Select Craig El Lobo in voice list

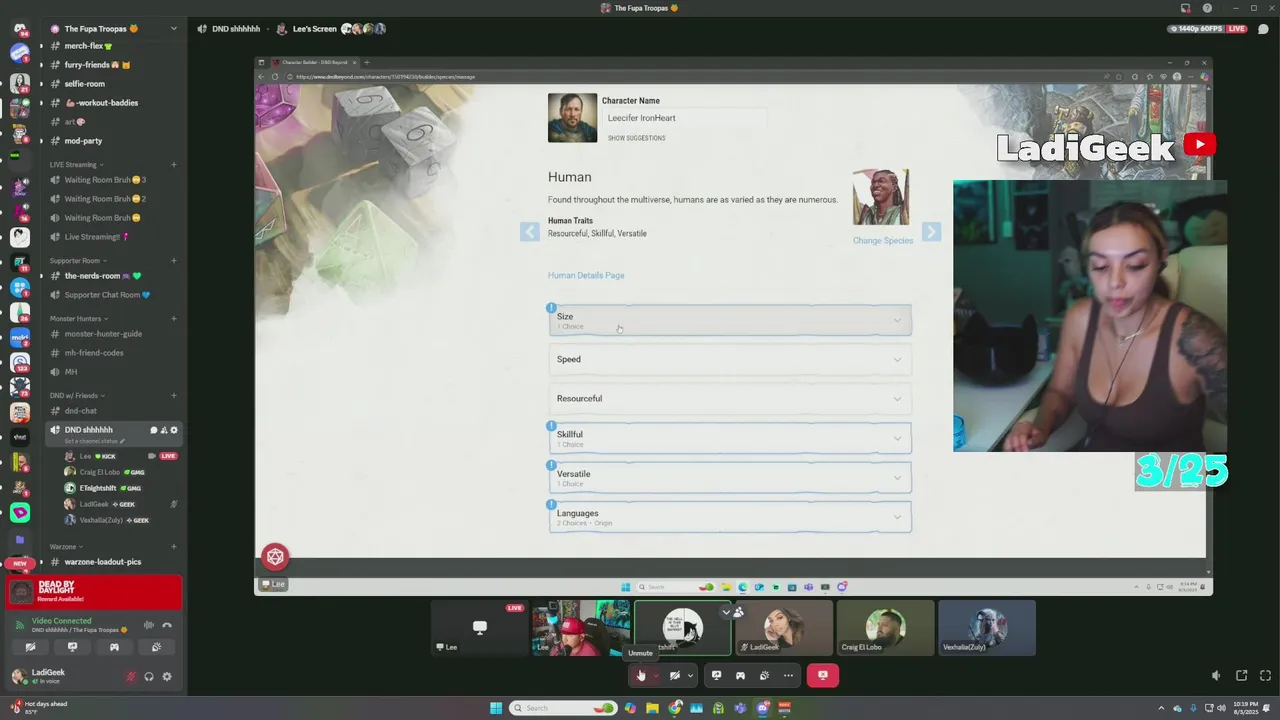tap(120, 472)
